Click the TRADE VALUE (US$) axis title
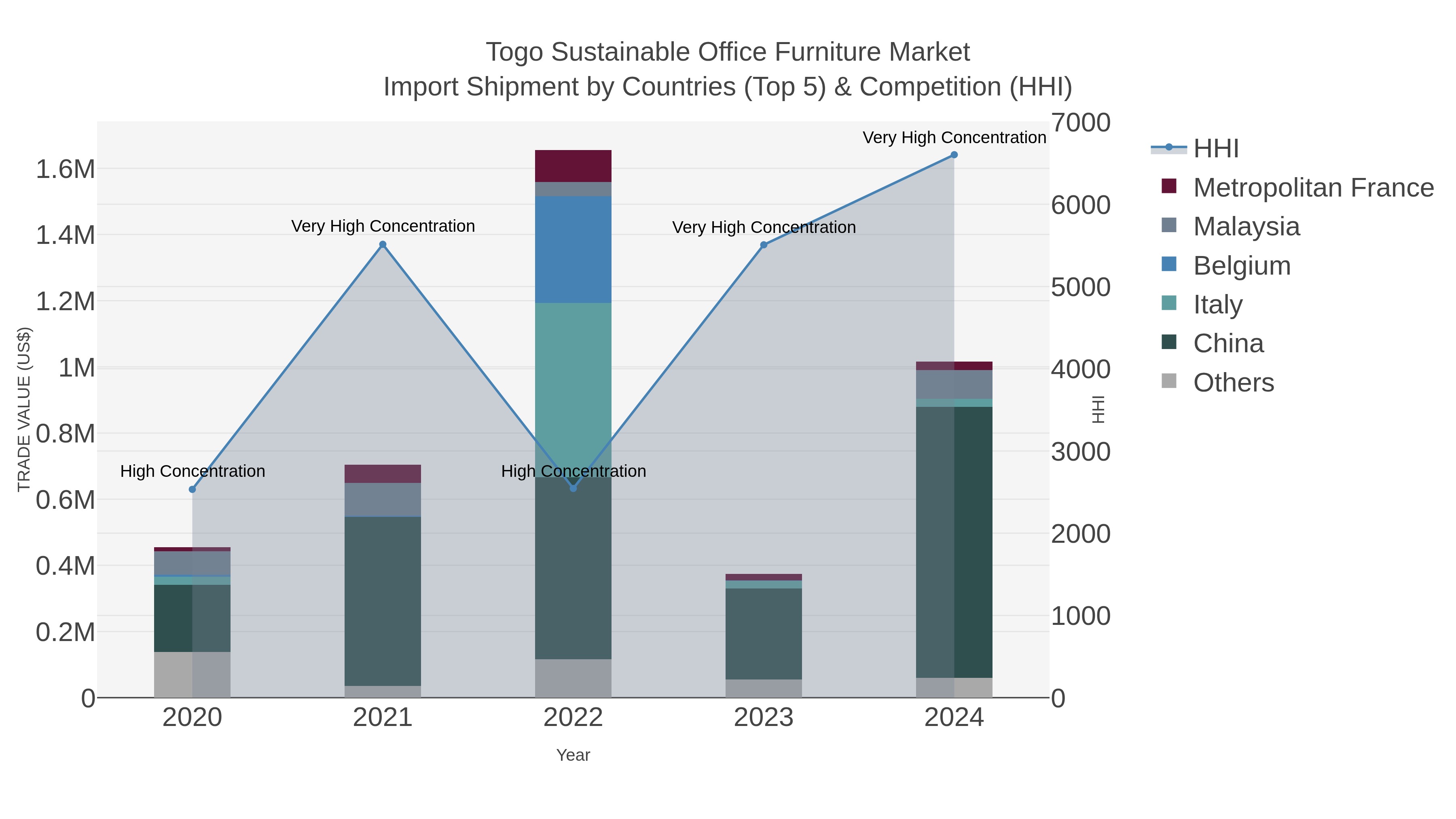The image size is (1456, 819). 24,409
